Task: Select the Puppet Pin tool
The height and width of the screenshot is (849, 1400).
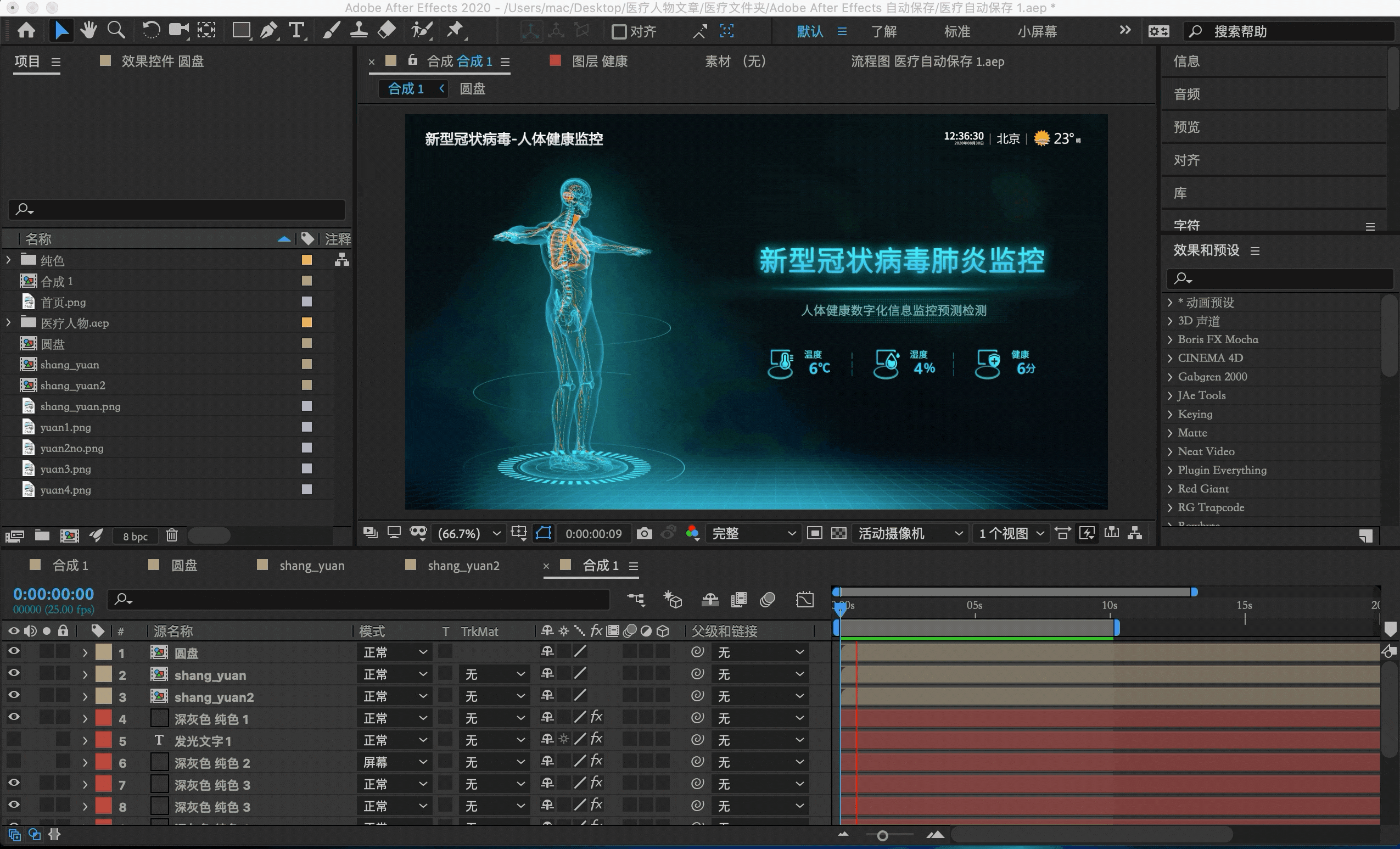Action: click(455, 30)
